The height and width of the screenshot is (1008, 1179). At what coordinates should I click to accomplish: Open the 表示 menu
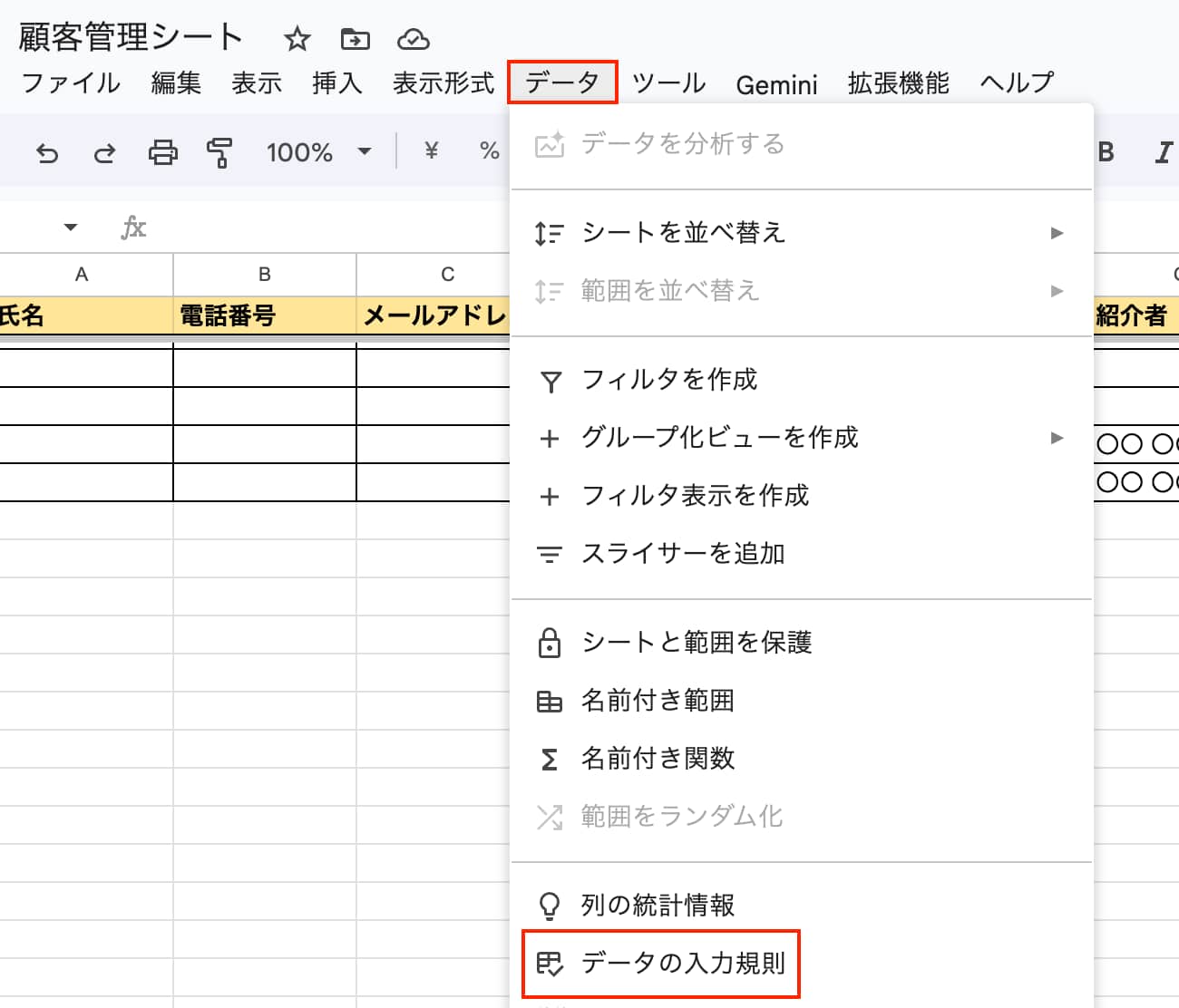(257, 83)
